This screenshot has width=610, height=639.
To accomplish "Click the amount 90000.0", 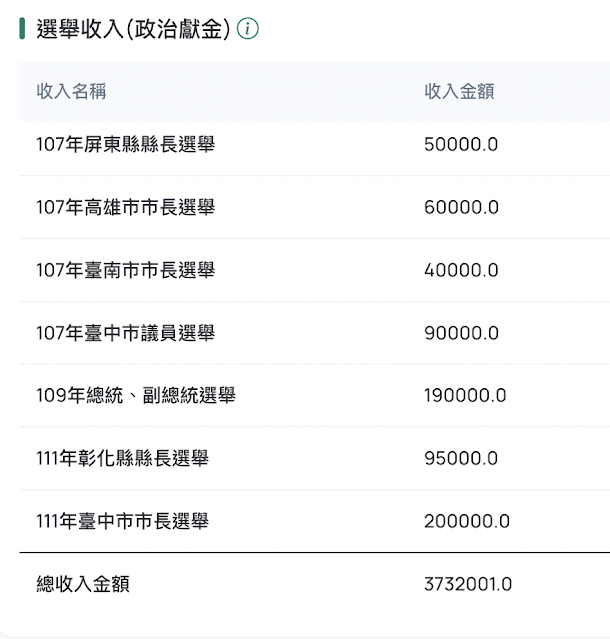I will pos(461,333).
